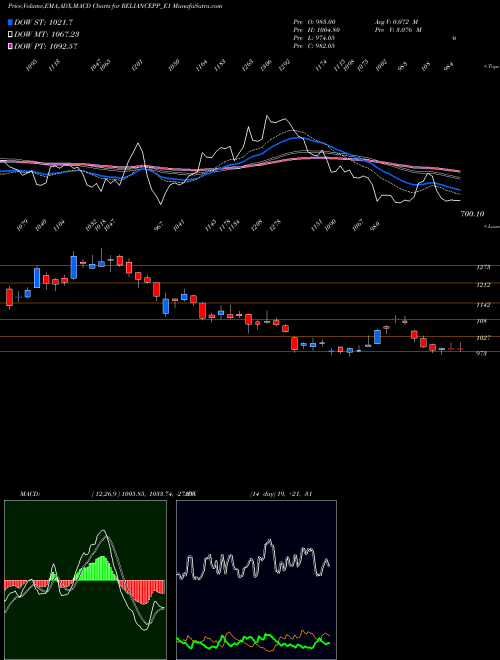Click the chart title mentioning RELIANCEPP_E1

point(115,6)
